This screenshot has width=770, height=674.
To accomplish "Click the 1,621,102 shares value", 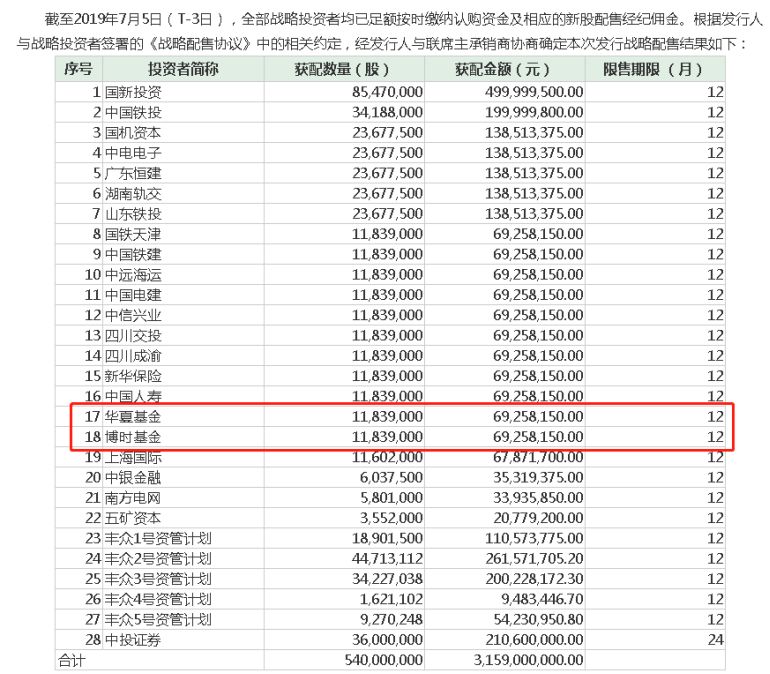I will 391,599.
